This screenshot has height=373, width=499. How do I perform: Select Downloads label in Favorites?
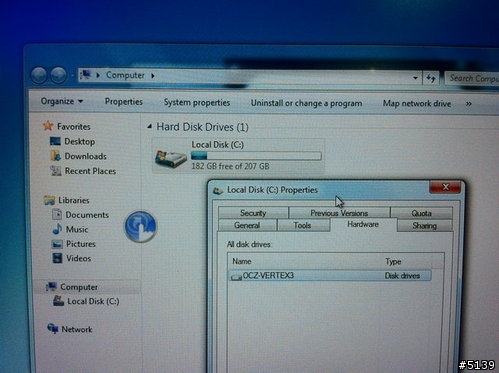tap(85, 156)
